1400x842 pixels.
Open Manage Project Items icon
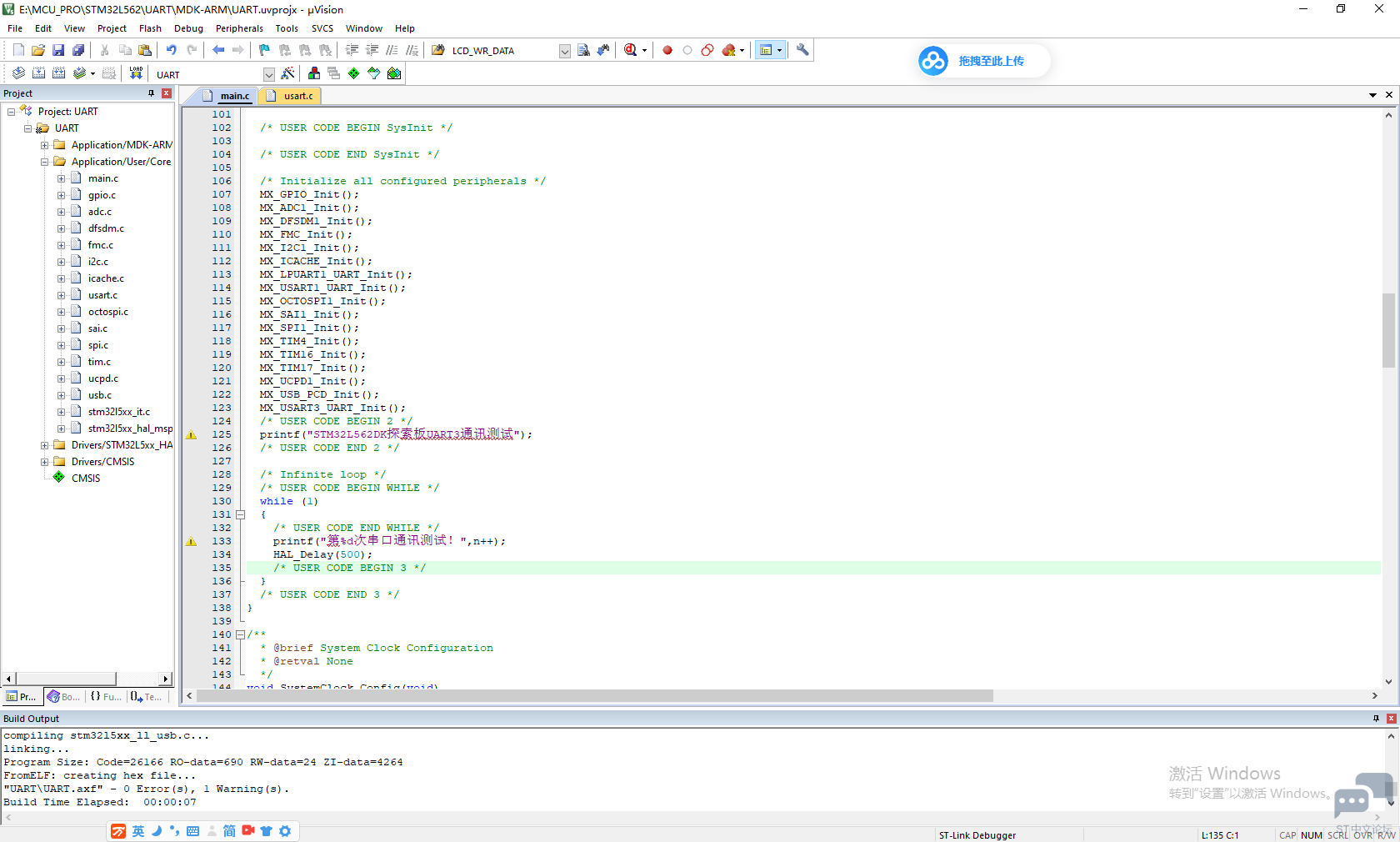(314, 73)
